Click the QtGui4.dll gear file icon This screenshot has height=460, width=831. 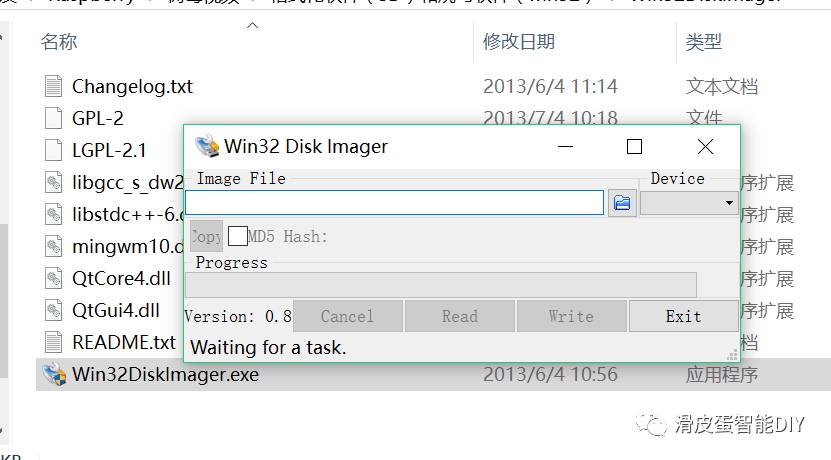tap(54, 310)
